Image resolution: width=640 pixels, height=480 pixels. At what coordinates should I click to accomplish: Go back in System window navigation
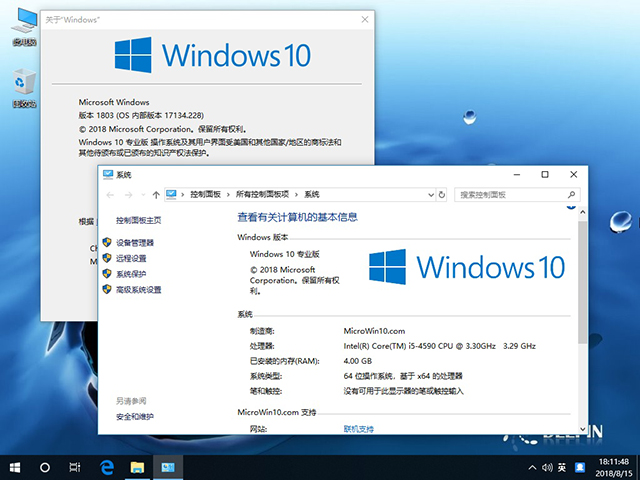coord(110,195)
